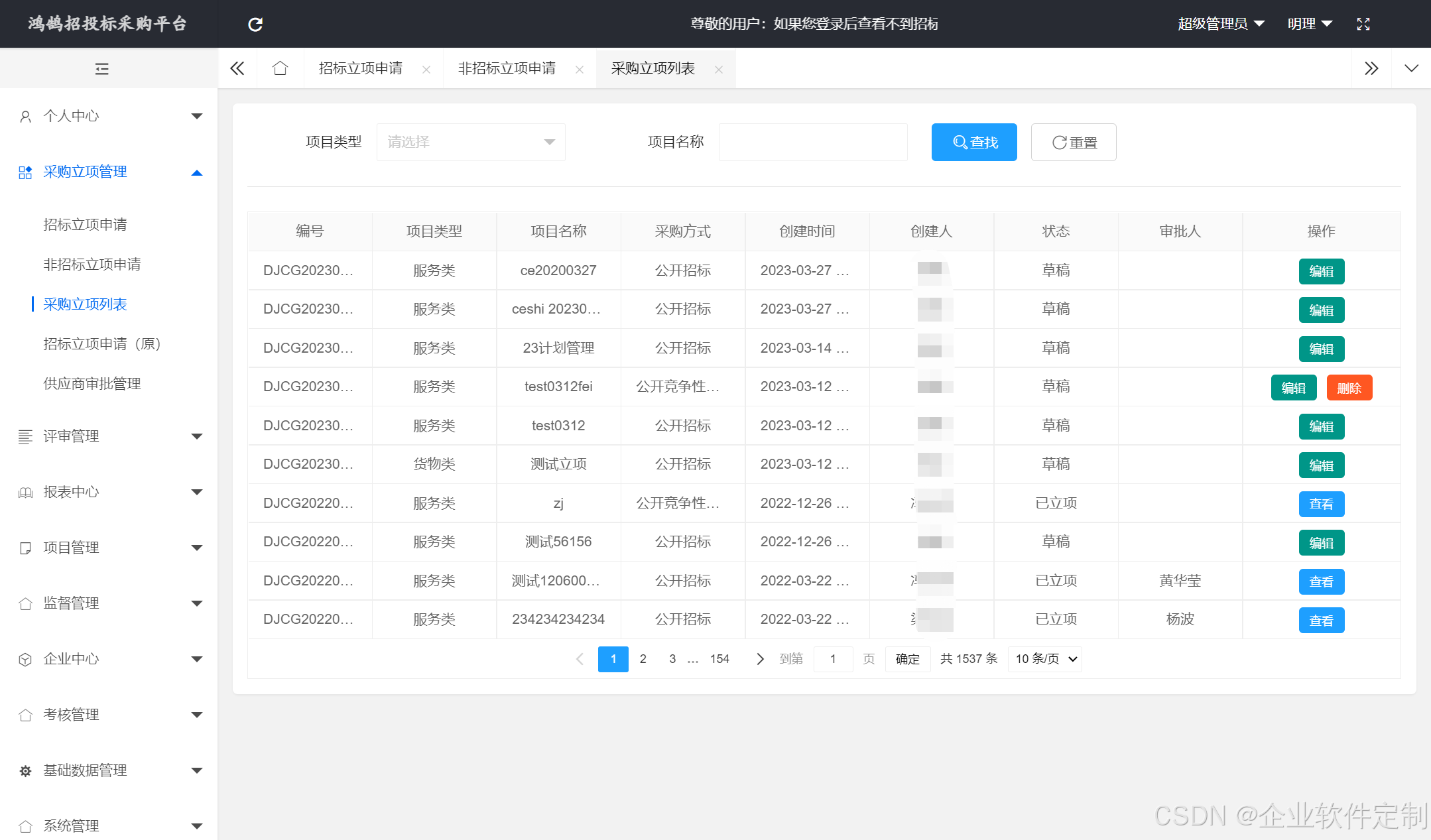Open the 请选择 project type dropdown
Viewport: 1431px width, 840px height.
[470, 142]
